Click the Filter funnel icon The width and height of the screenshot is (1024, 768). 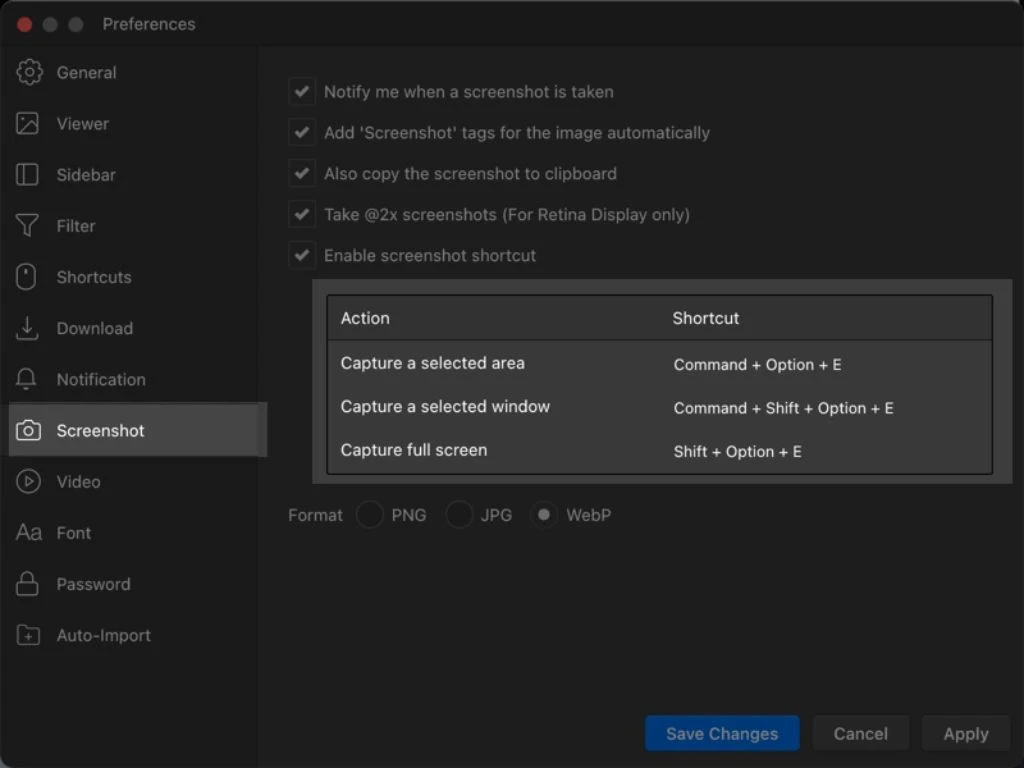pyautogui.click(x=28, y=226)
